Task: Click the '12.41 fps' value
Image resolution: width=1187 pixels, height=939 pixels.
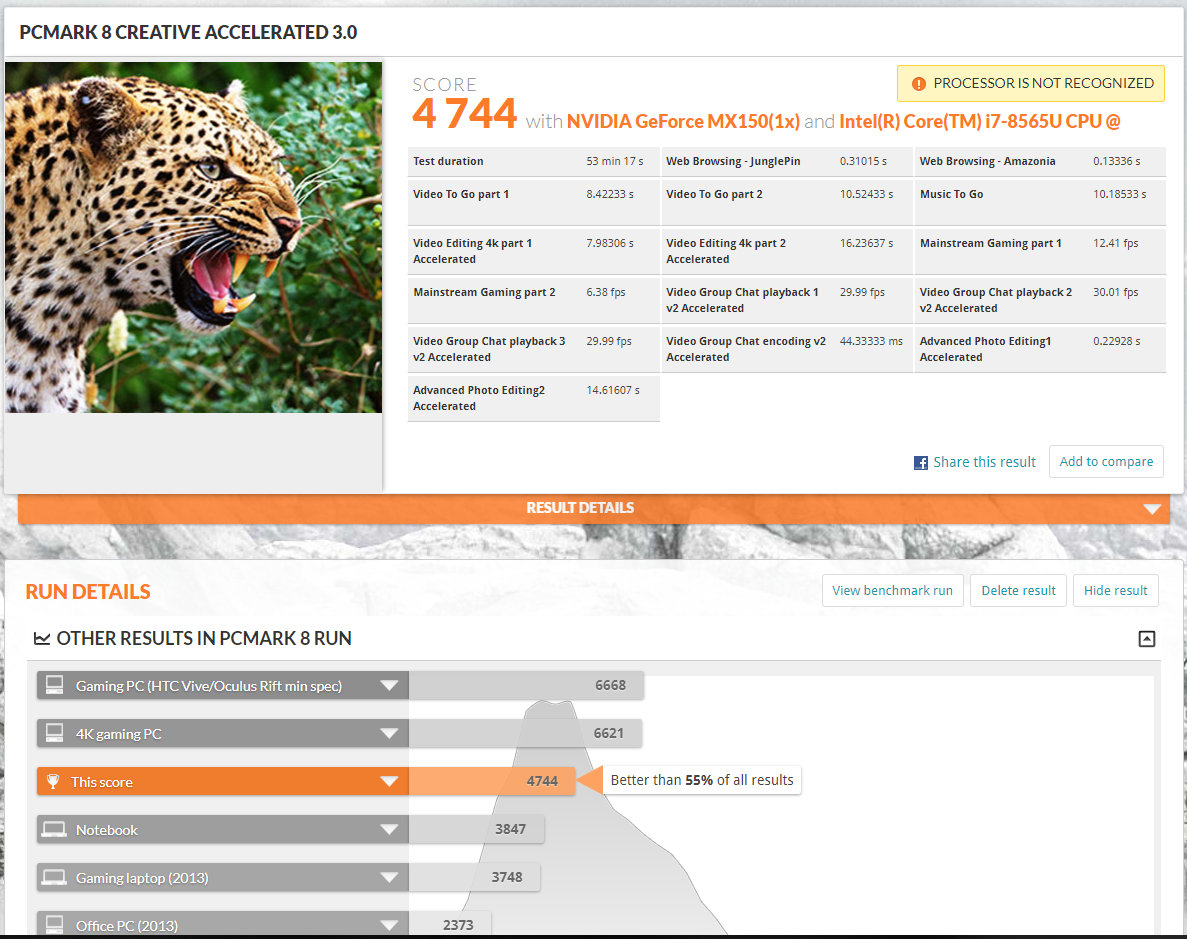Action: (1115, 243)
